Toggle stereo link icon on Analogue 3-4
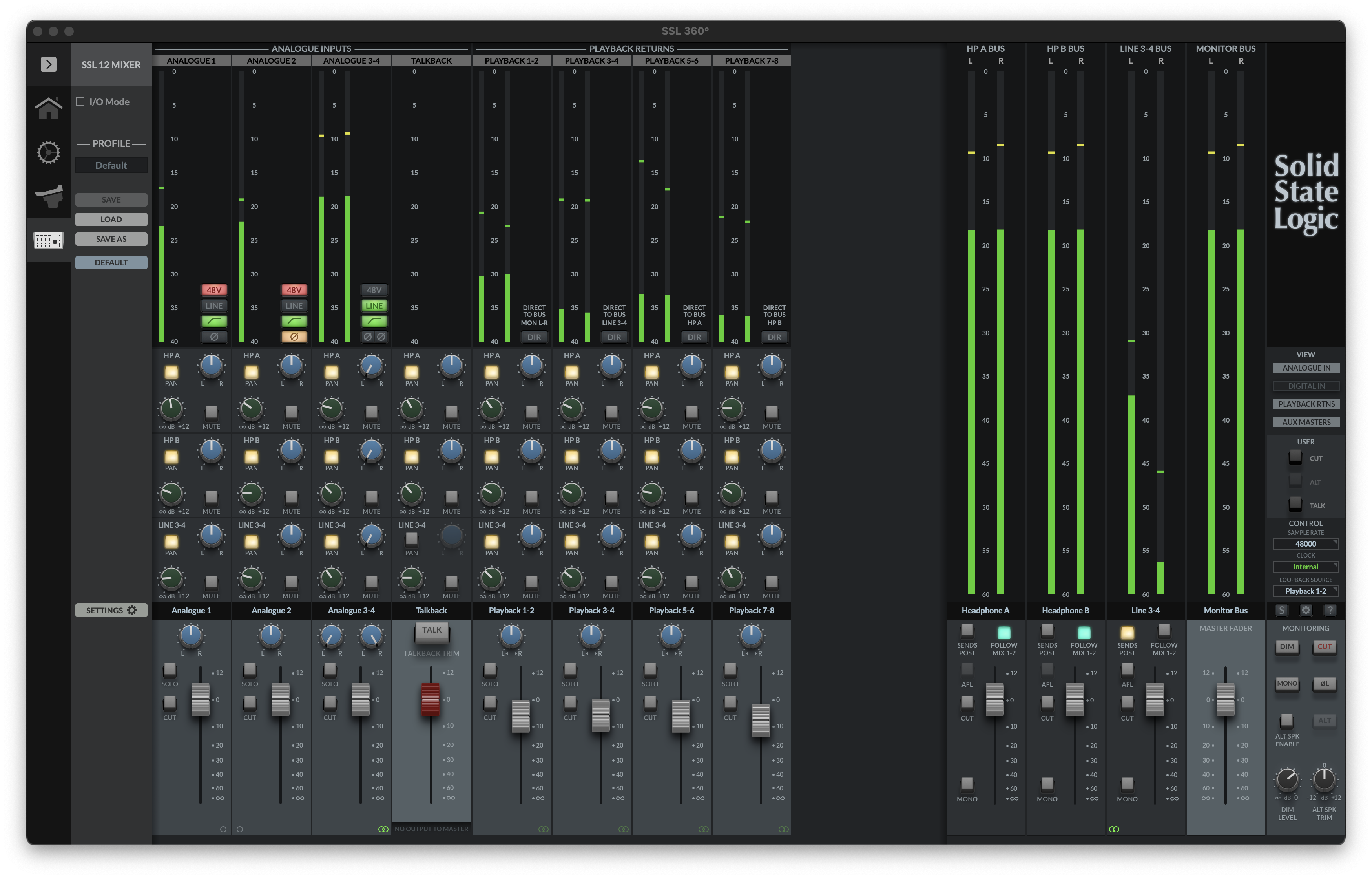1372x878 pixels. pos(383,829)
